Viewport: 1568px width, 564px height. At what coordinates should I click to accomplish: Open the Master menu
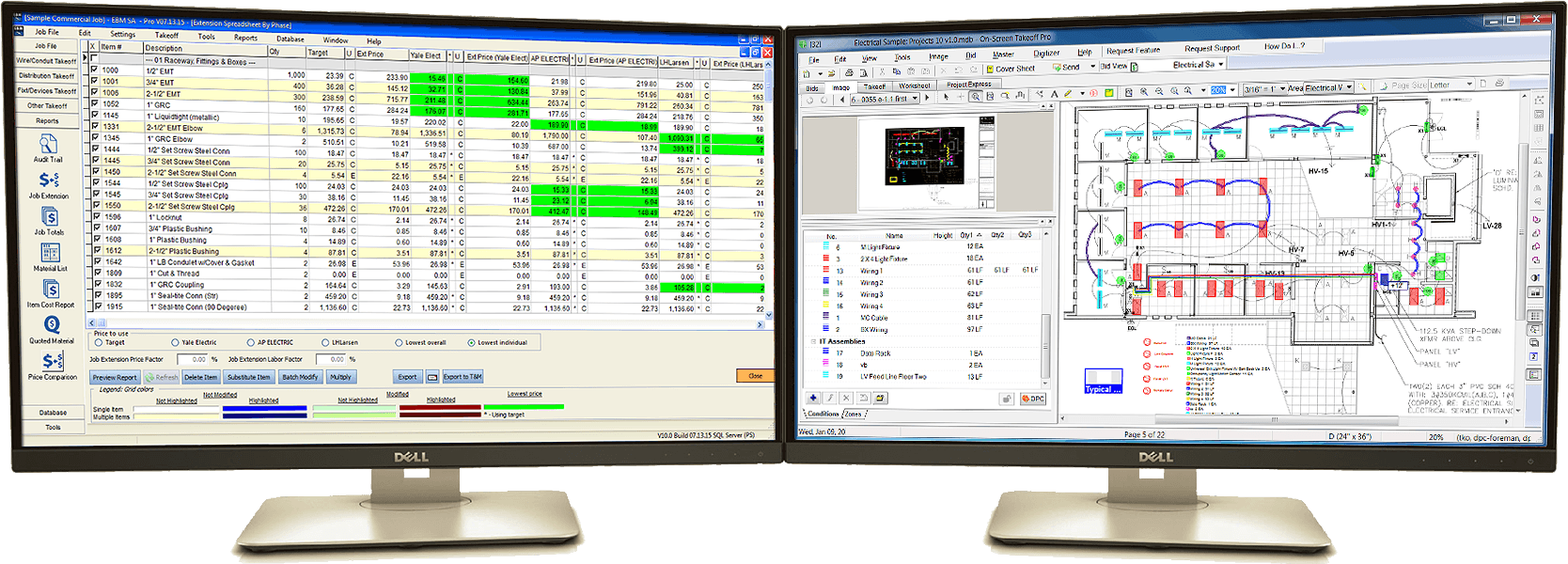click(x=1003, y=55)
